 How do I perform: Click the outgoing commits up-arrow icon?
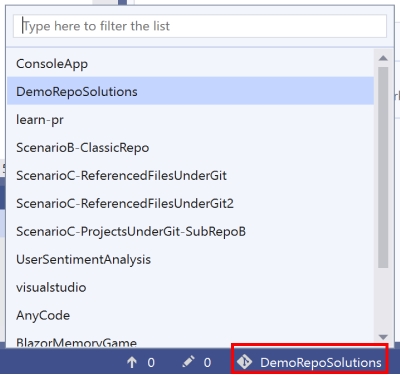[x=132, y=362]
